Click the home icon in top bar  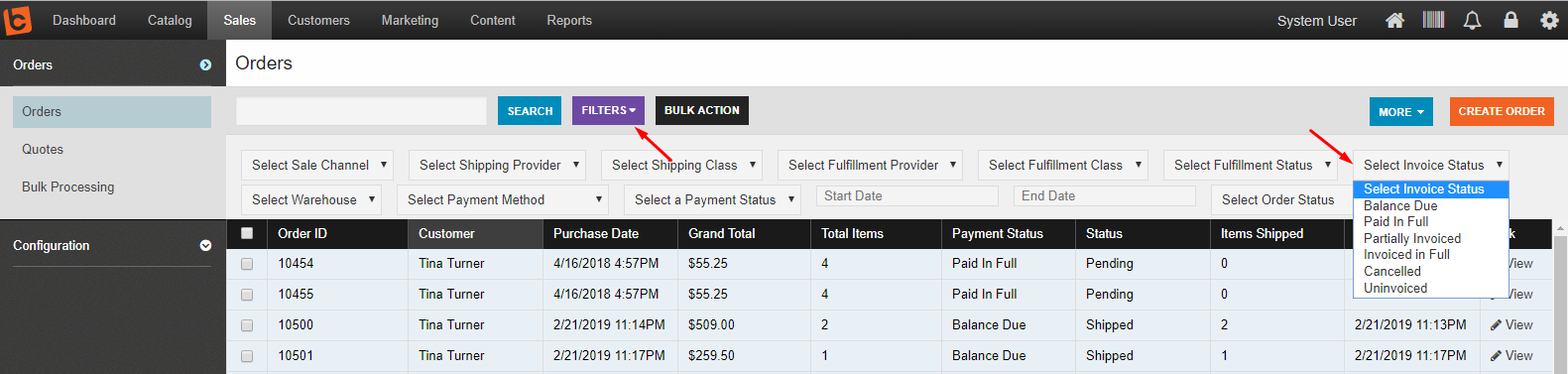pyautogui.click(x=1394, y=20)
